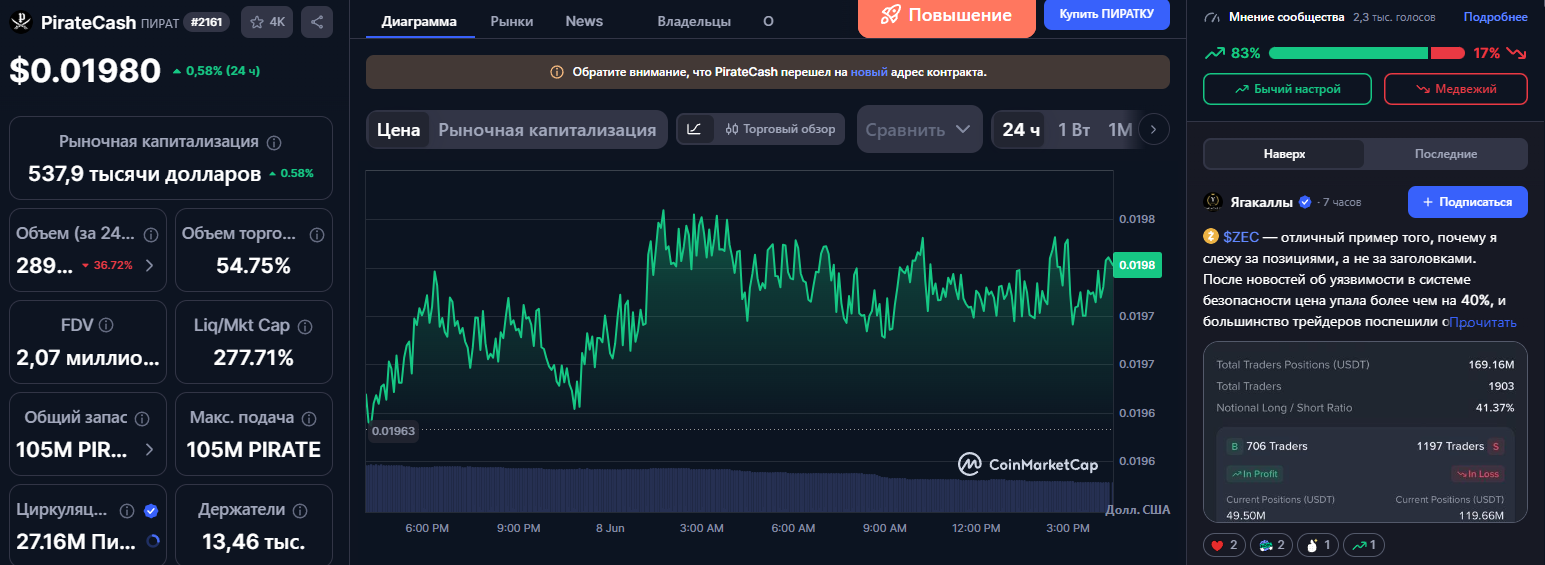Screen dimensions: 1545x565
Task: Click info icon beside Liq/Mkt Cap
Action: point(305,326)
